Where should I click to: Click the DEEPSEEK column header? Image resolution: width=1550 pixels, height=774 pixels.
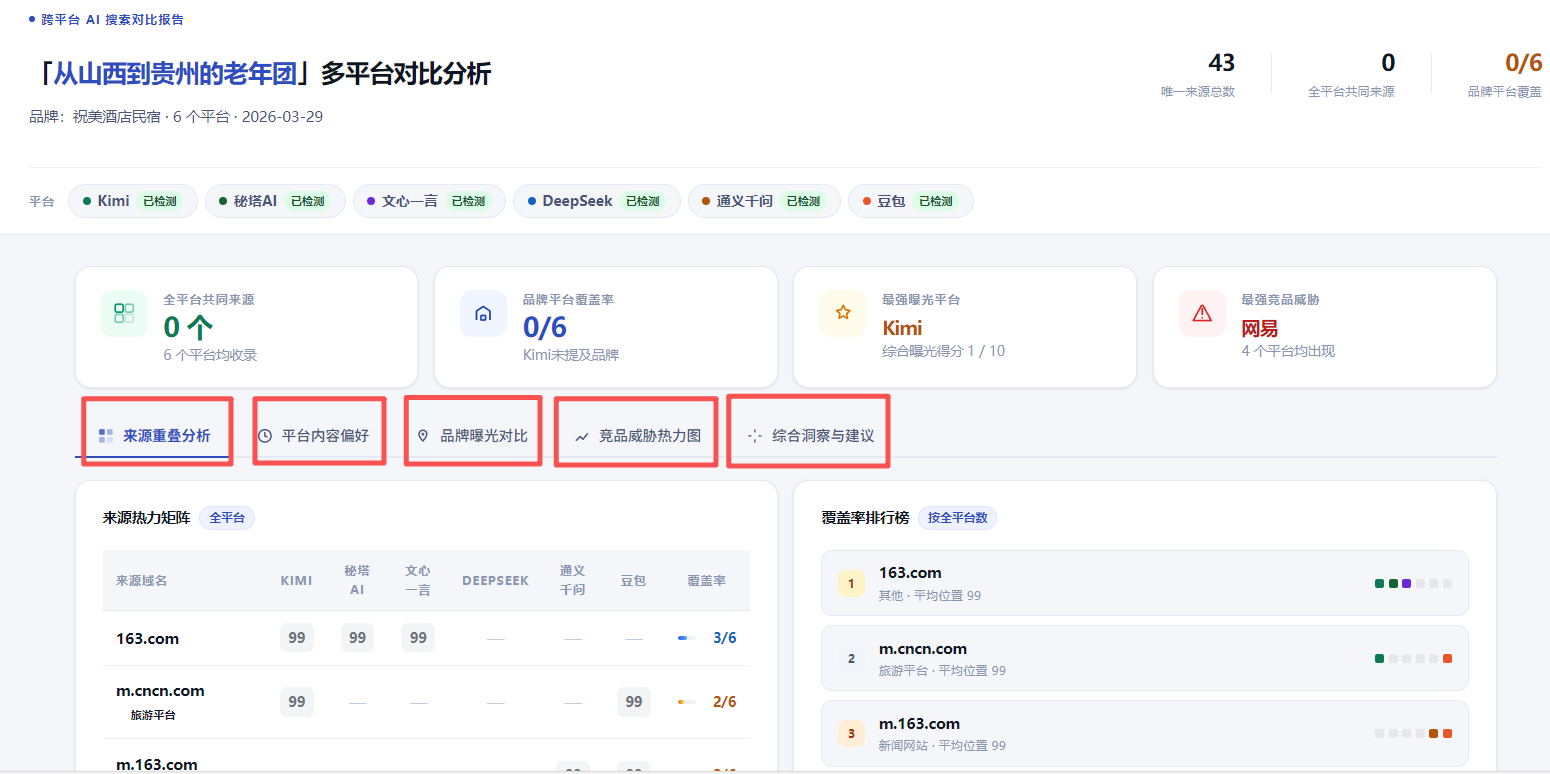495,581
